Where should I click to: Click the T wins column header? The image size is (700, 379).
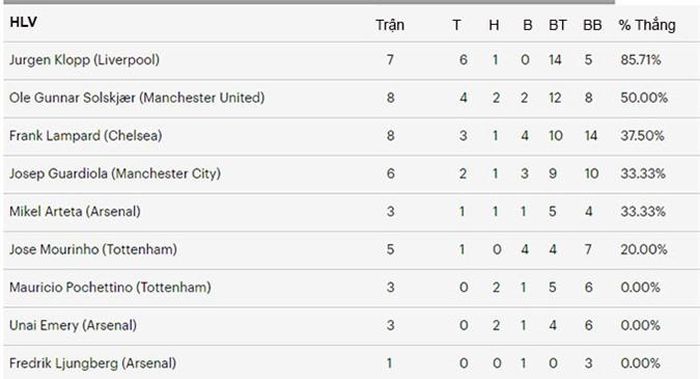[456, 25]
